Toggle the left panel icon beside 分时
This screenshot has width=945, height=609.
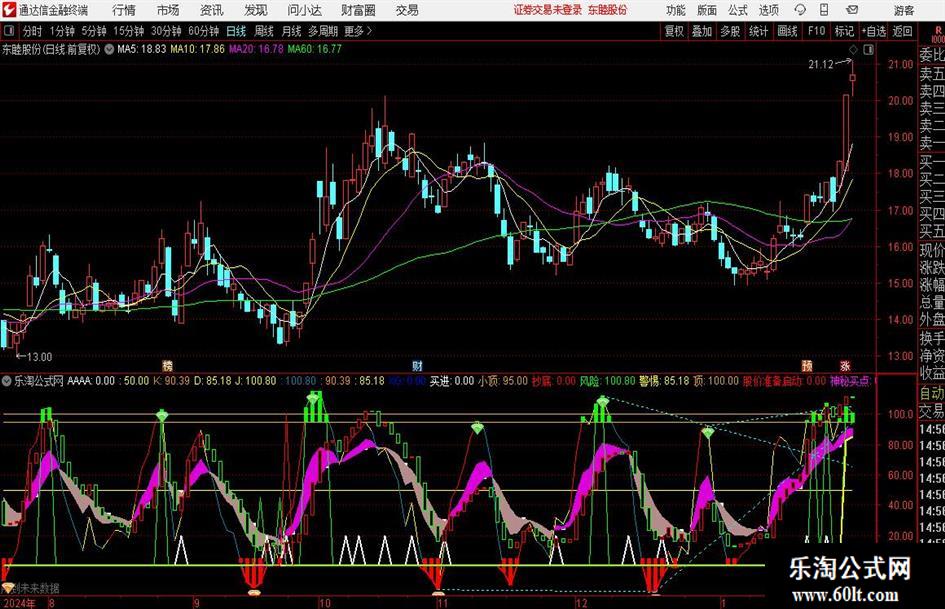tap(8, 31)
